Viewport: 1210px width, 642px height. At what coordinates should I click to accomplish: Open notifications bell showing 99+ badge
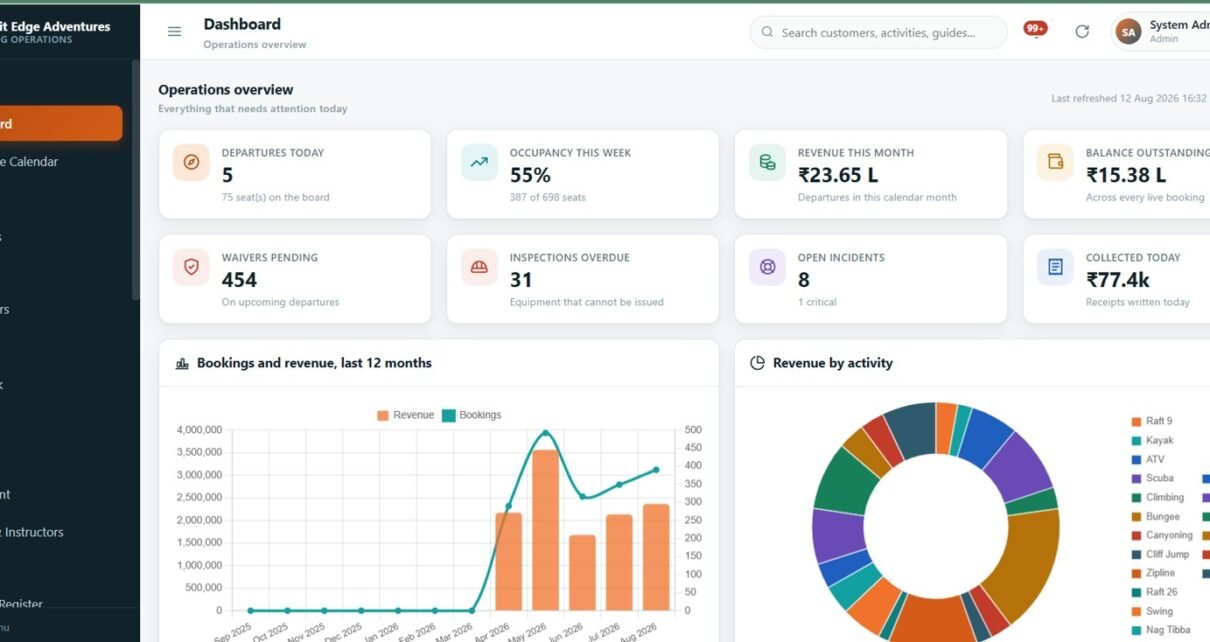1035,29
